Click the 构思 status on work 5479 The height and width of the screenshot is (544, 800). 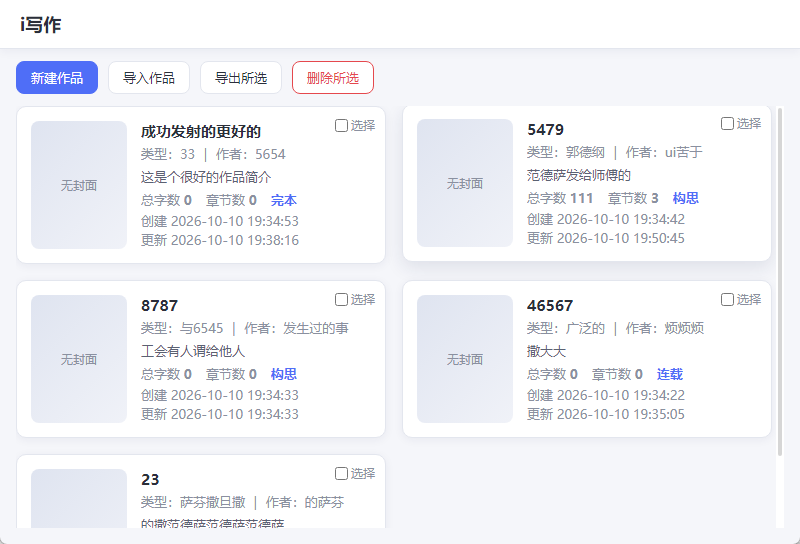(x=686, y=198)
